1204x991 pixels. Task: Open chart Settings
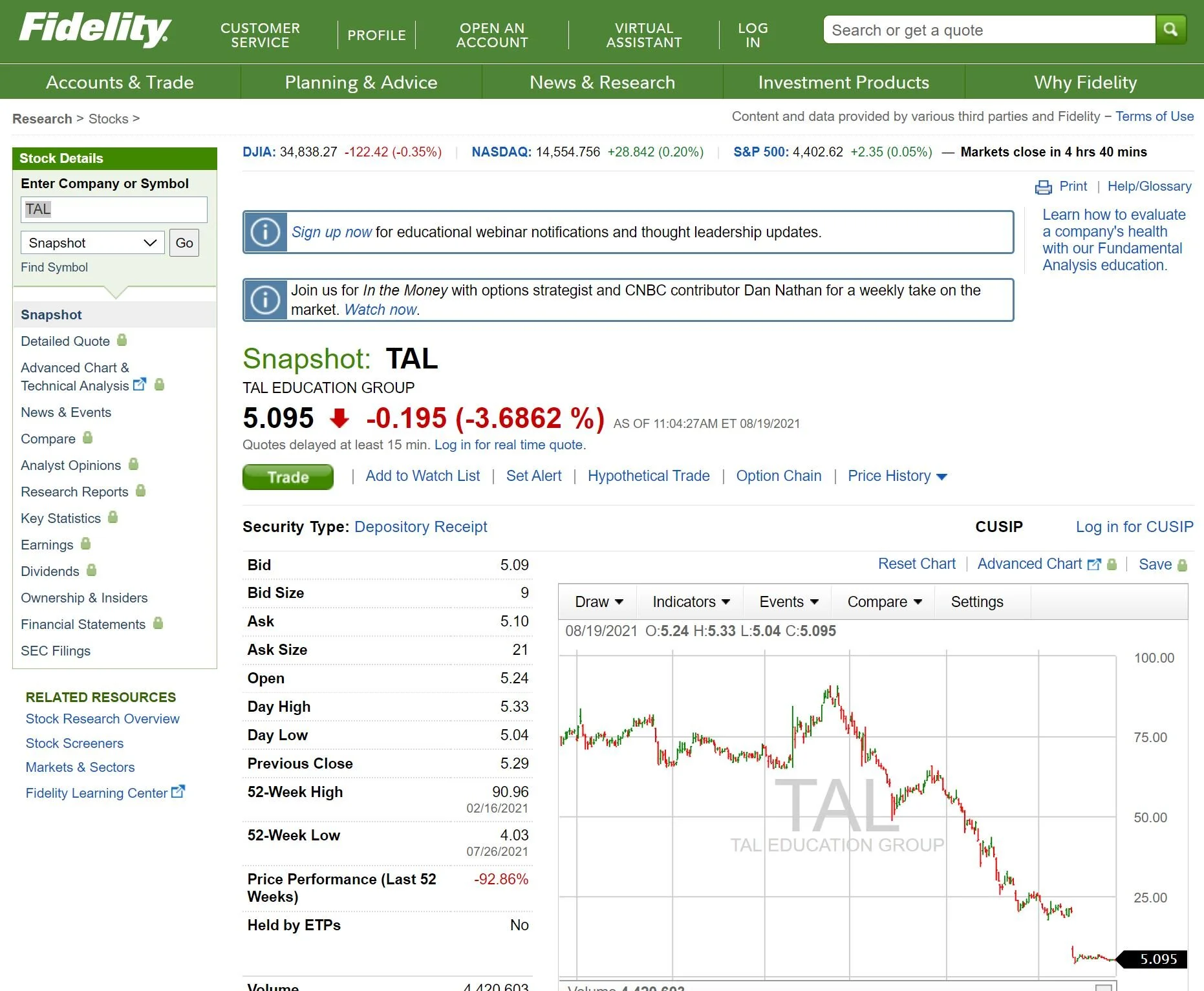pos(977,602)
